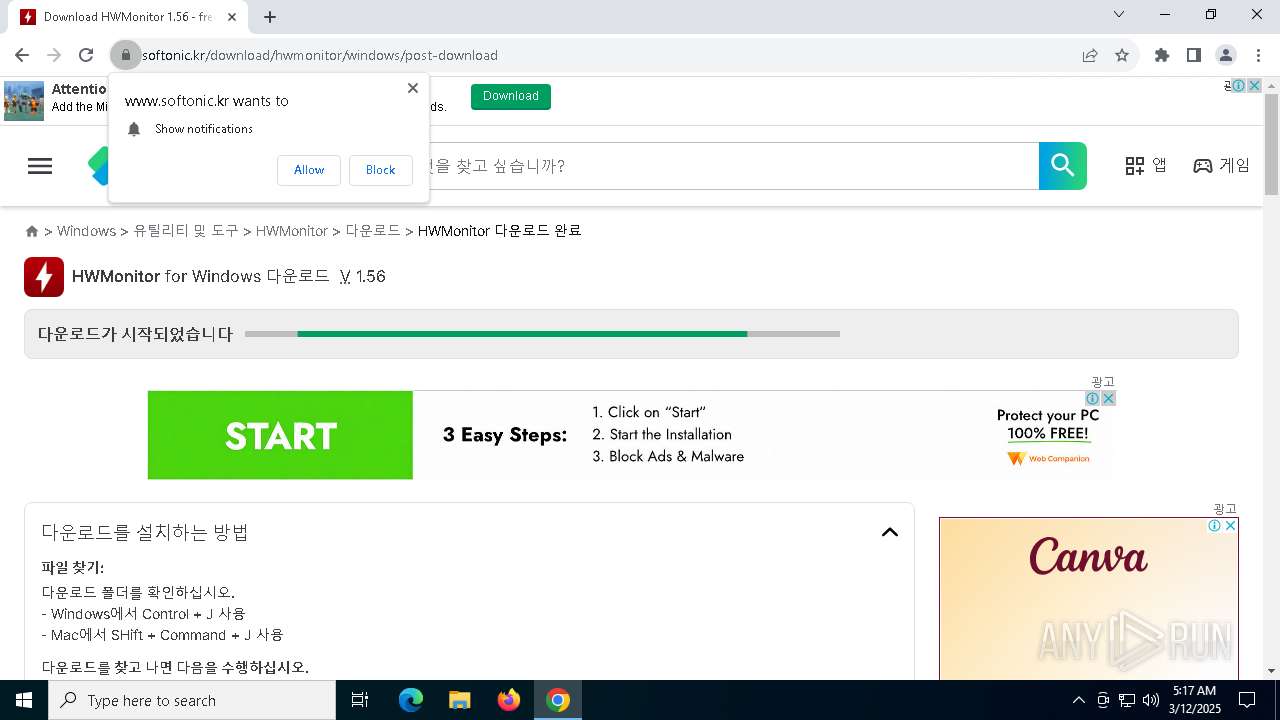The width and height of the screenshot is (1280, 720).
Task: Share this page using the share icon
Action: (1090, 55)
